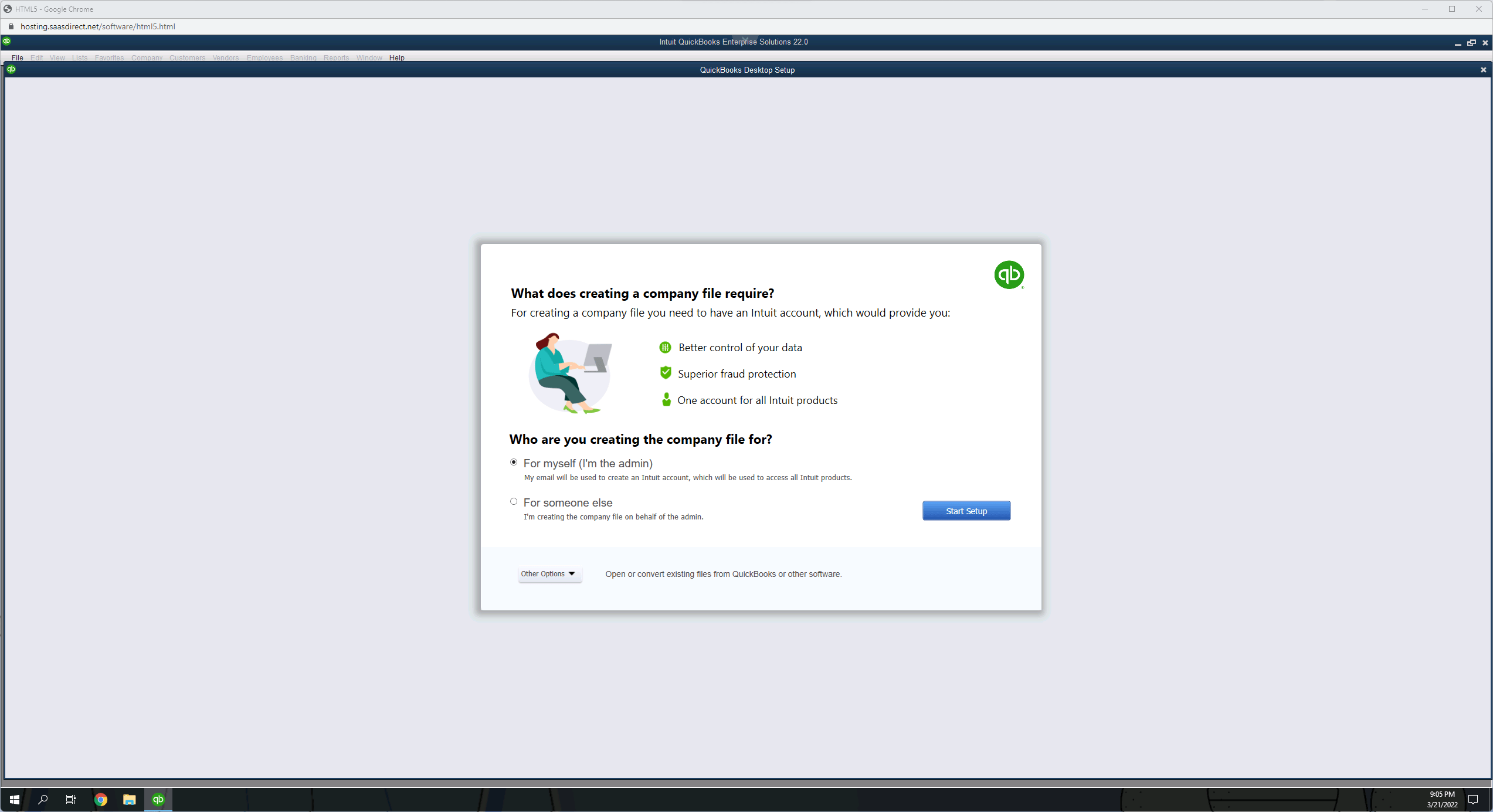The width and height of the screenshot is (1493, 812).
Task: Open File Explorer from the taskbar
Action: tap(130, 800)
